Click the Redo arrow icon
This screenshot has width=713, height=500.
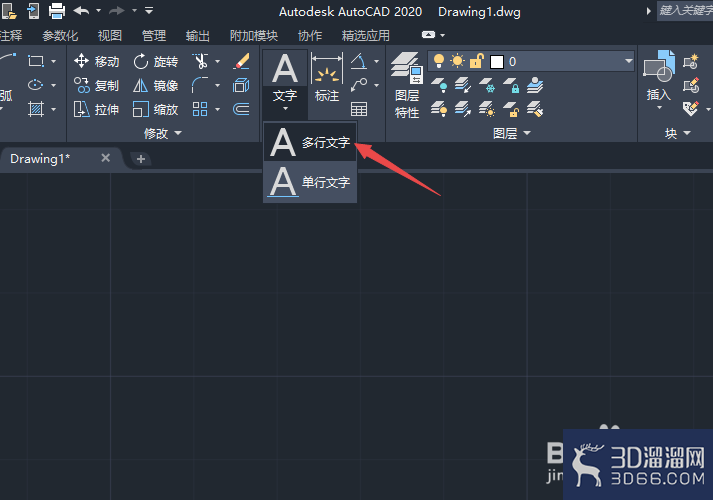(x=117, y=10)
